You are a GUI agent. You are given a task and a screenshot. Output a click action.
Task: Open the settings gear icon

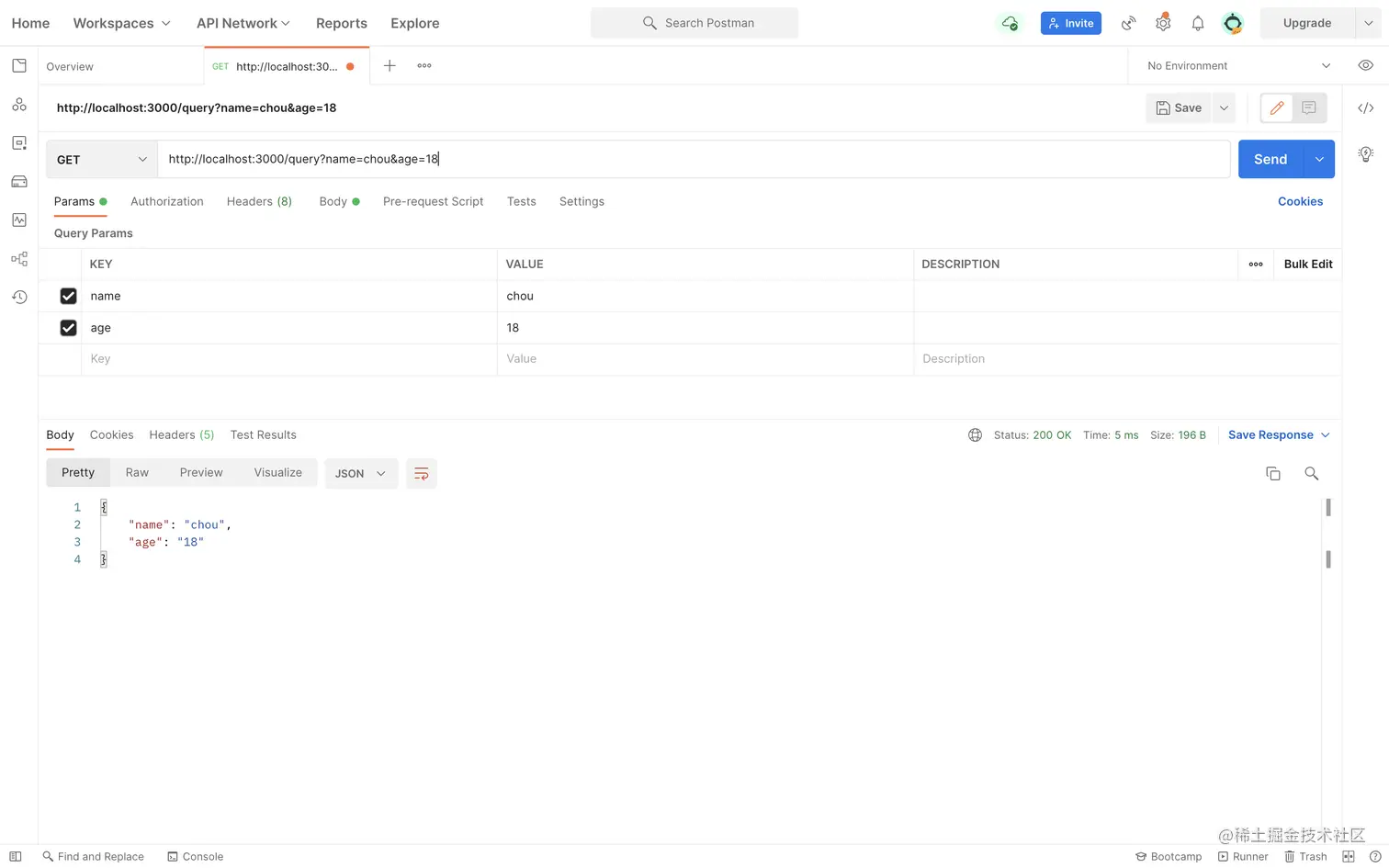[1163, 23]
